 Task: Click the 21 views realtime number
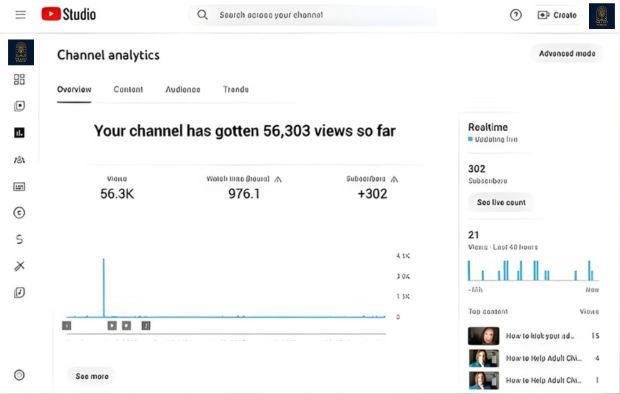click(473, 235)
